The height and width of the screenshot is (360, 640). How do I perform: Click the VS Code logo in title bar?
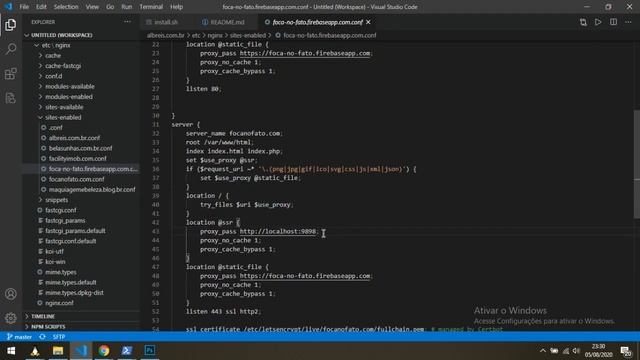(8, 7)
